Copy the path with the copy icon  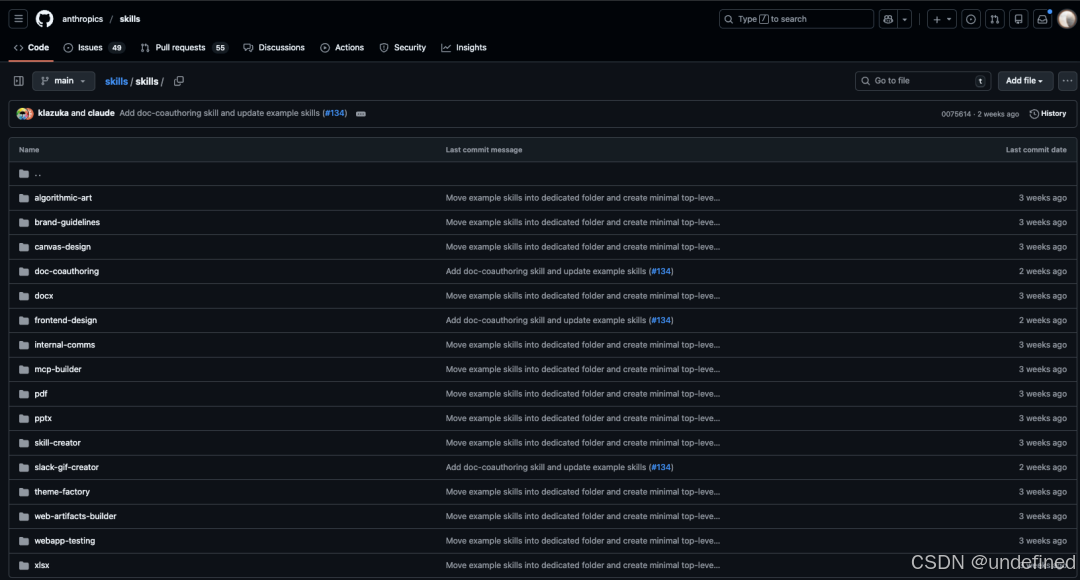(x=179, y=81)
